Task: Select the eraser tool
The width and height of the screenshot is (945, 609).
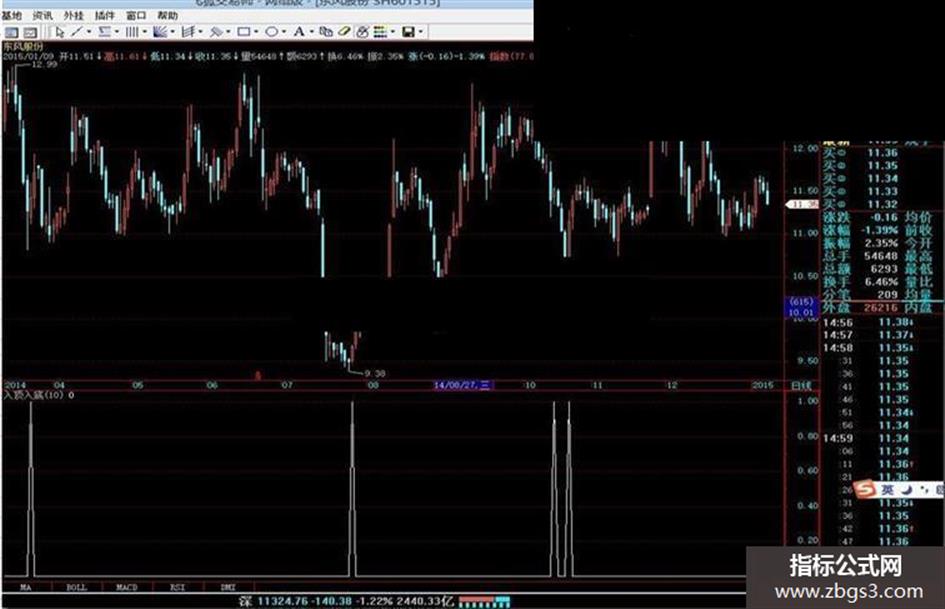Action: (x=344, y=32)
